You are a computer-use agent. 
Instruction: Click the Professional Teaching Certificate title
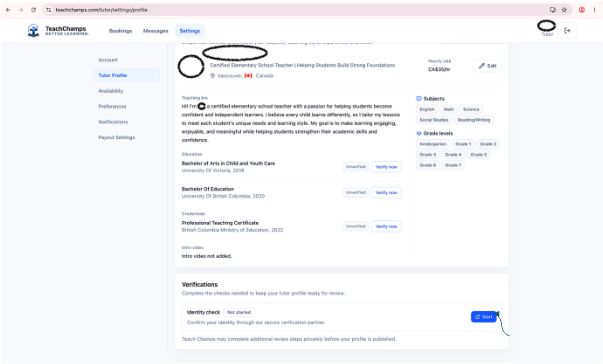pyautogui.click(x=220, y=223)
